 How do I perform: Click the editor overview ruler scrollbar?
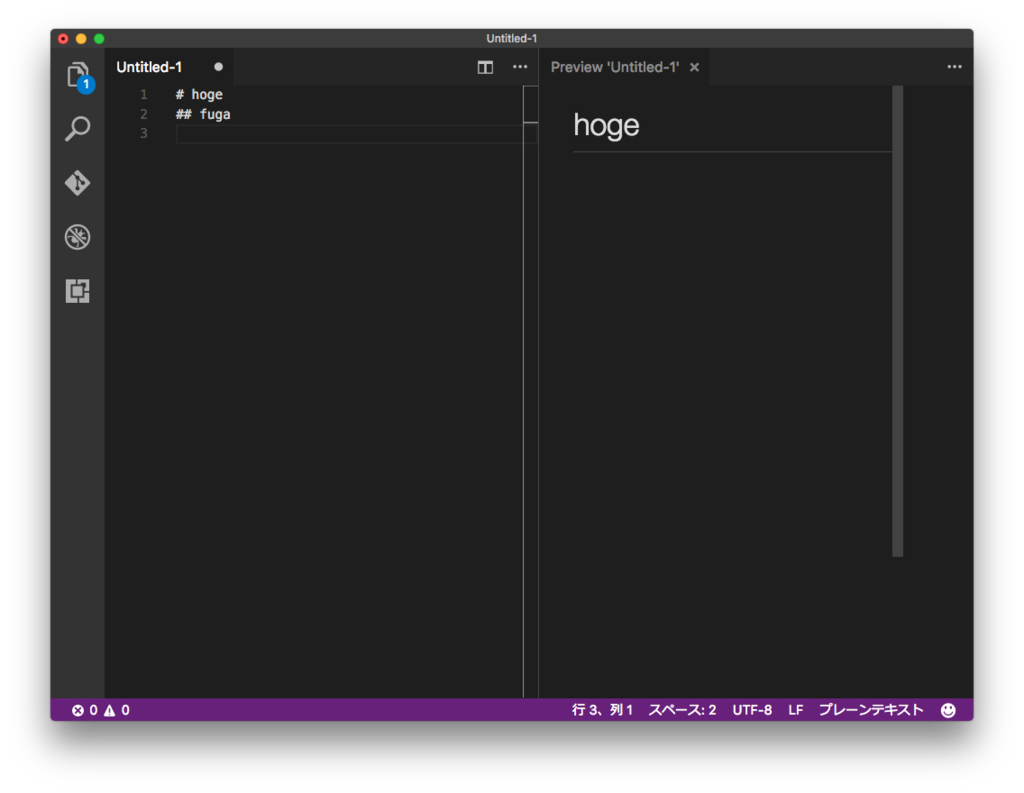click(x=530, y=391)
